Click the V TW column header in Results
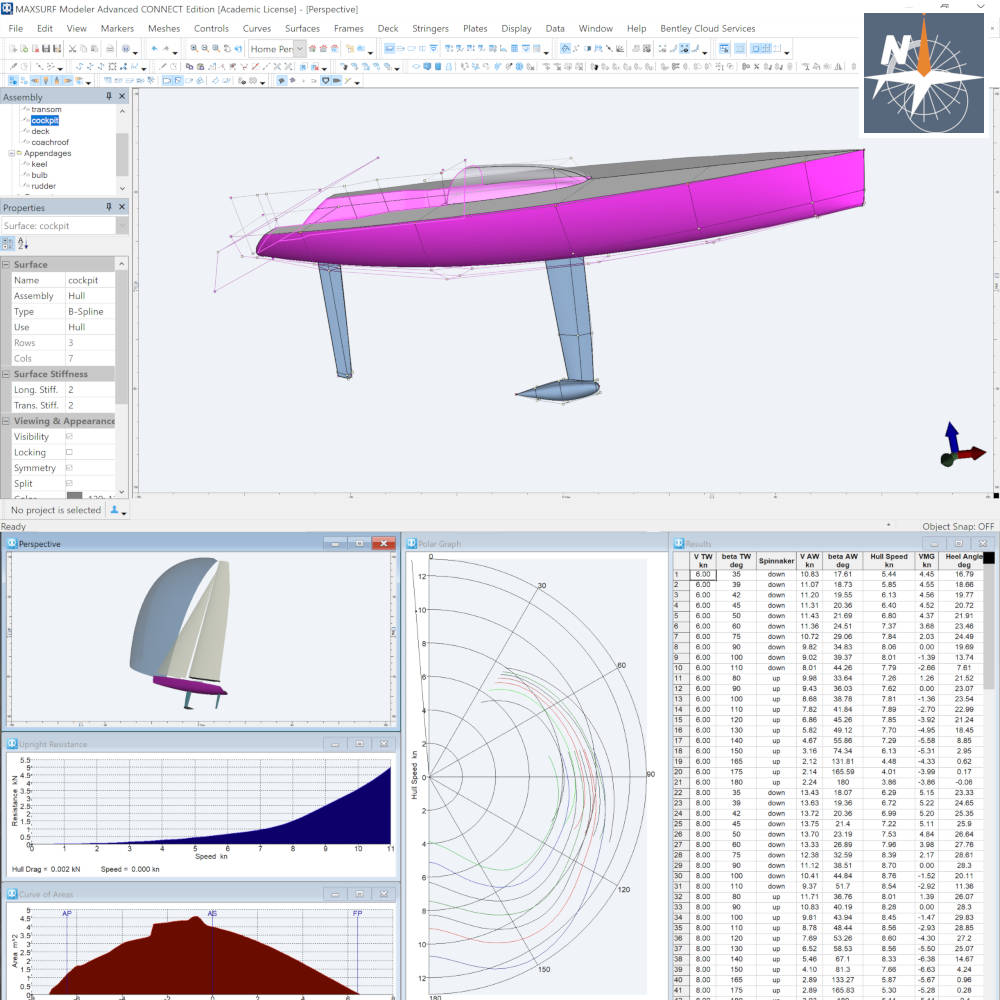 (704, 560)
